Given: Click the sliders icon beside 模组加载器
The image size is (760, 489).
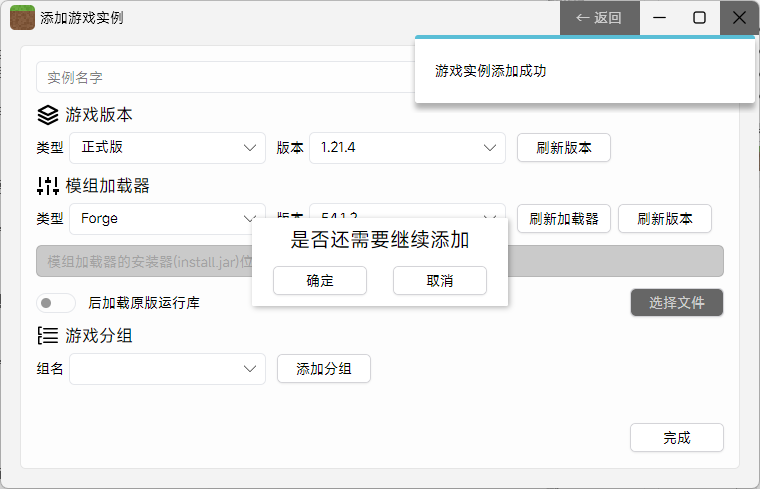Looking at the screenshot, I should 48,185.
